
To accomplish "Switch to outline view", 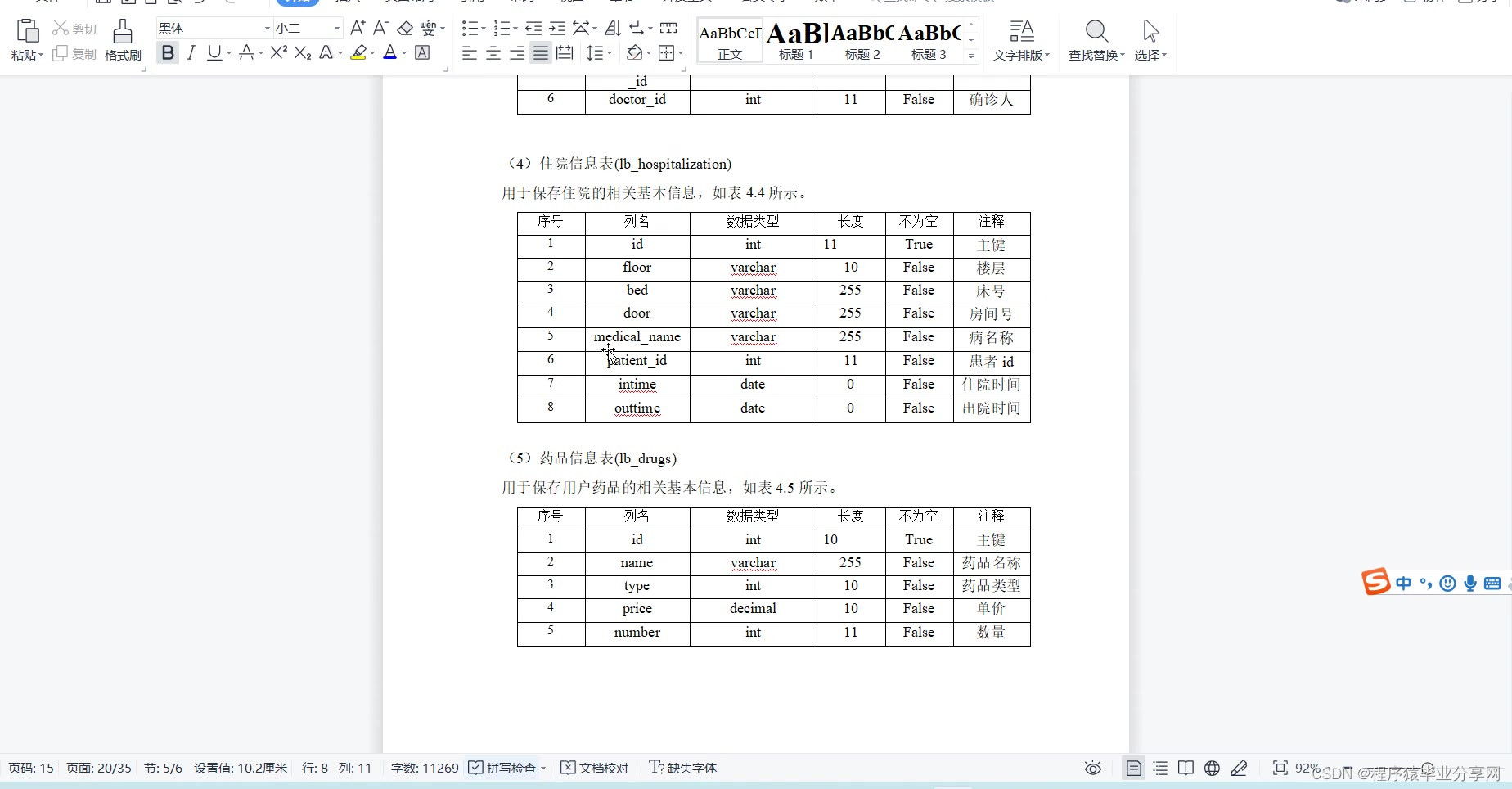I will 1160,768.
